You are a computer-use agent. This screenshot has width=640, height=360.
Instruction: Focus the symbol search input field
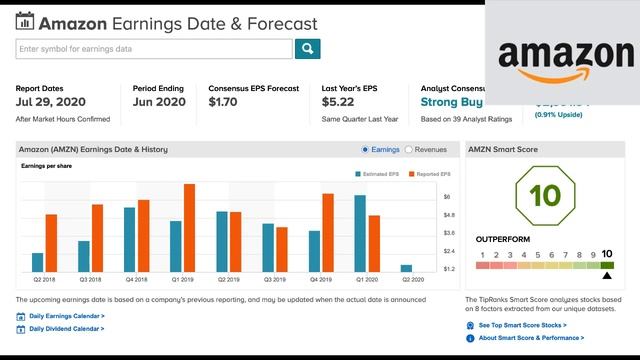tap(154, 49)
